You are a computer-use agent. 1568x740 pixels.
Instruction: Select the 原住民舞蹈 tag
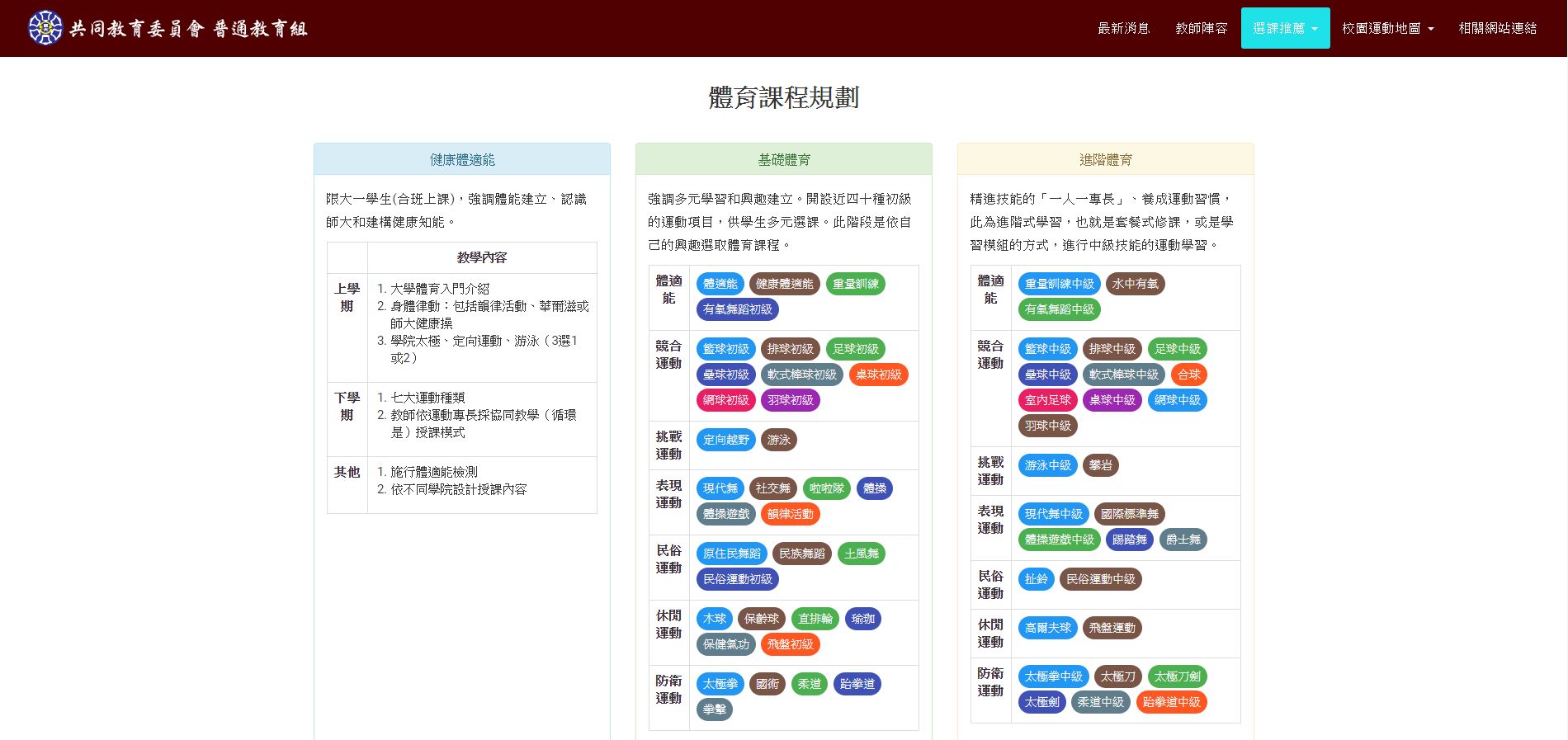point(732,554)
